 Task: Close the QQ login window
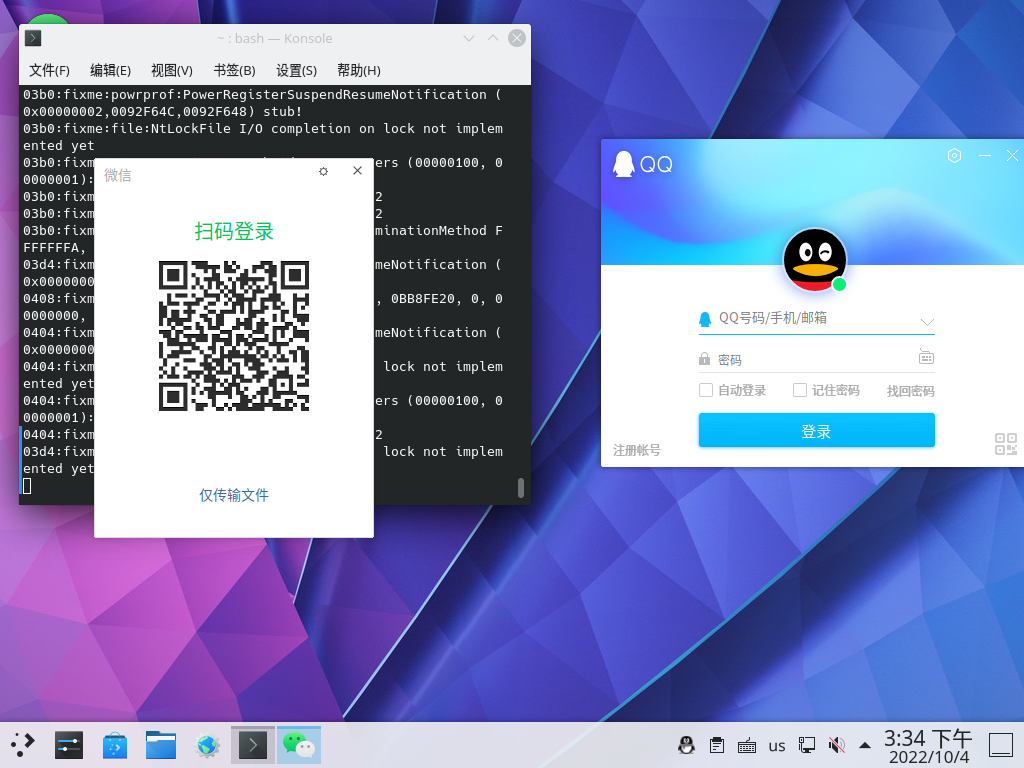tap(1012, 155)
